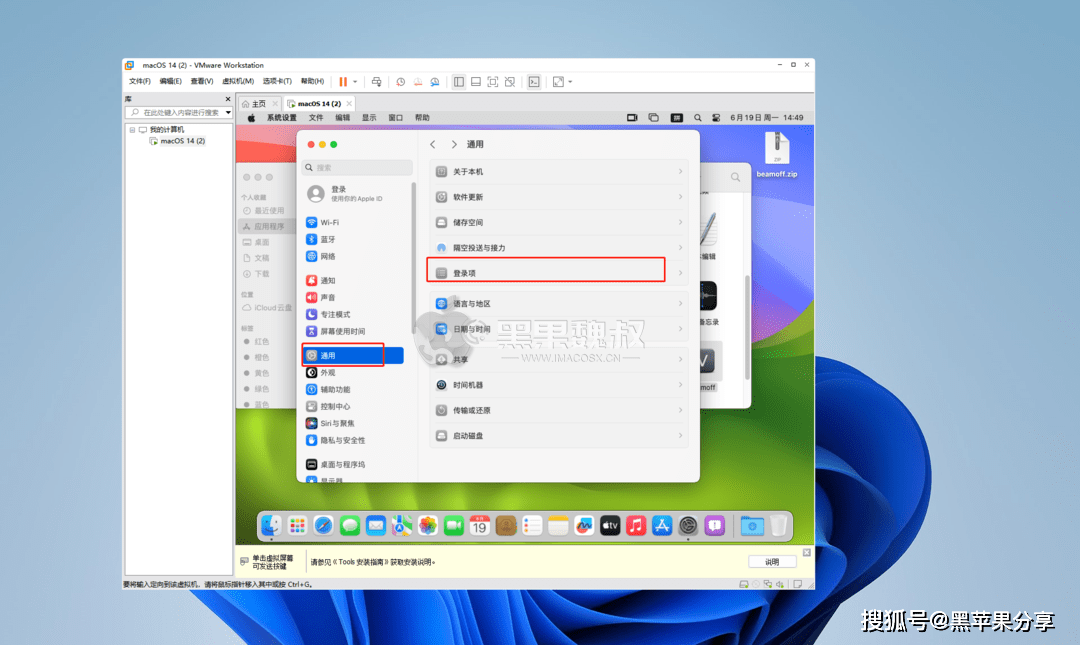Screen dimensions: 1080x645
Task: Click the 说明 button in Tools bar
Action: [x=772, y=562]
